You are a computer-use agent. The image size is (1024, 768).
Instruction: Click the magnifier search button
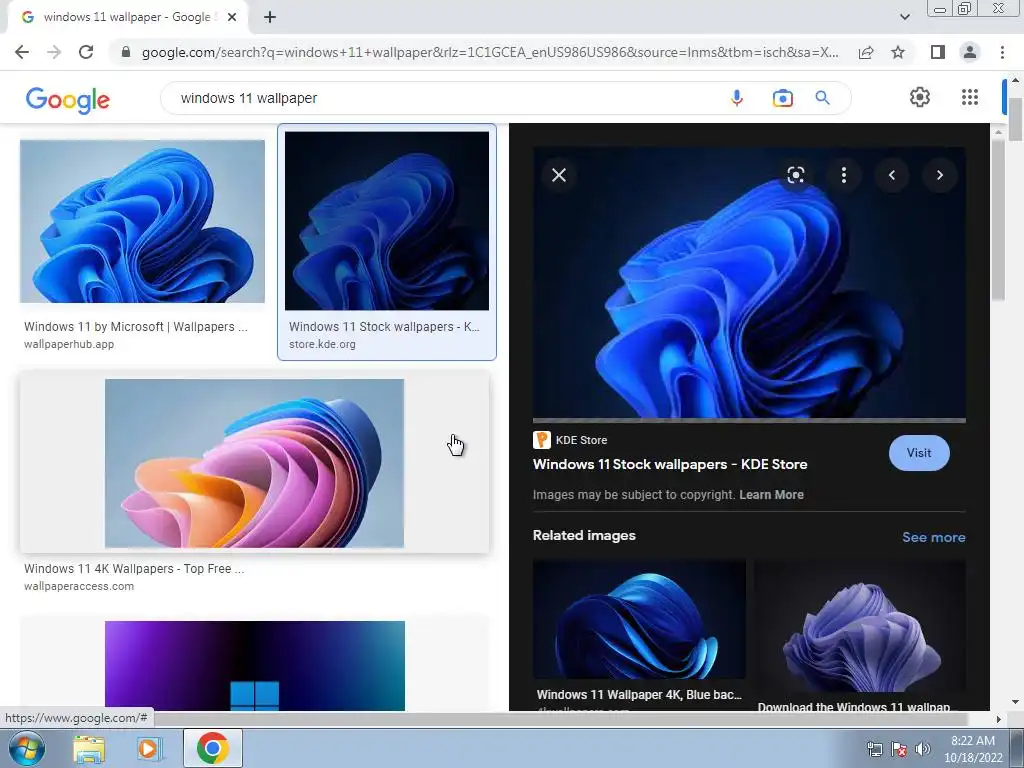coord(822,98)
